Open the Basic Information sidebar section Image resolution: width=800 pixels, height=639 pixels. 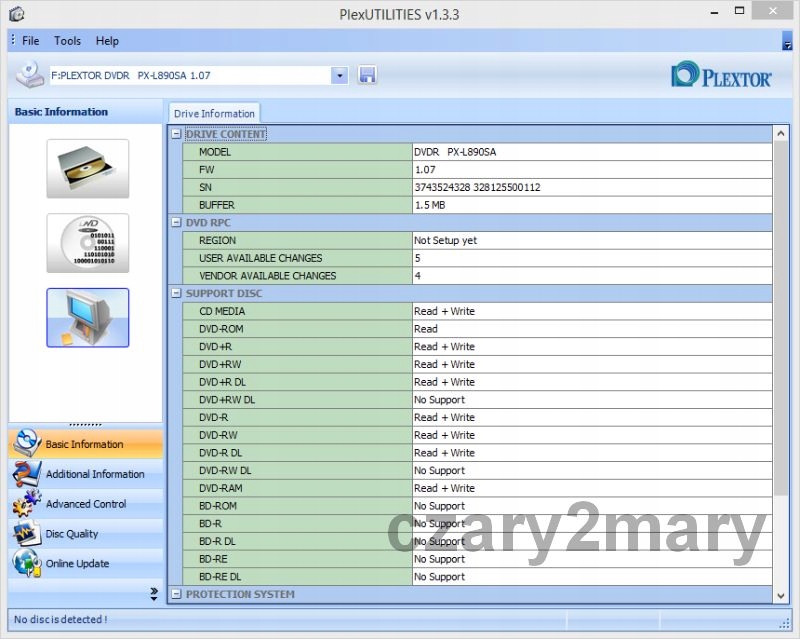pos(86,444)
